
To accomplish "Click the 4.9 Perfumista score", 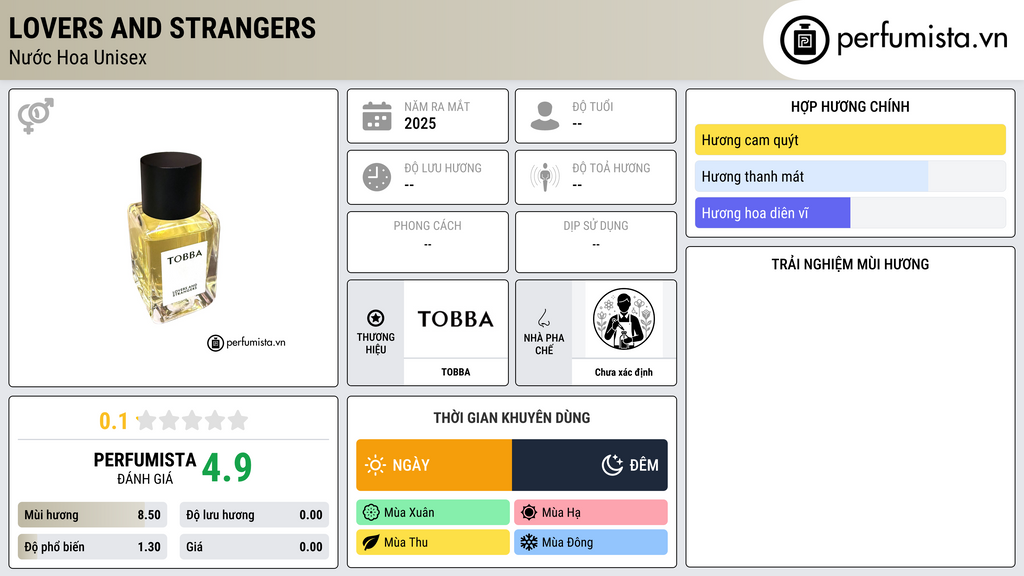I will click(227, 468).
